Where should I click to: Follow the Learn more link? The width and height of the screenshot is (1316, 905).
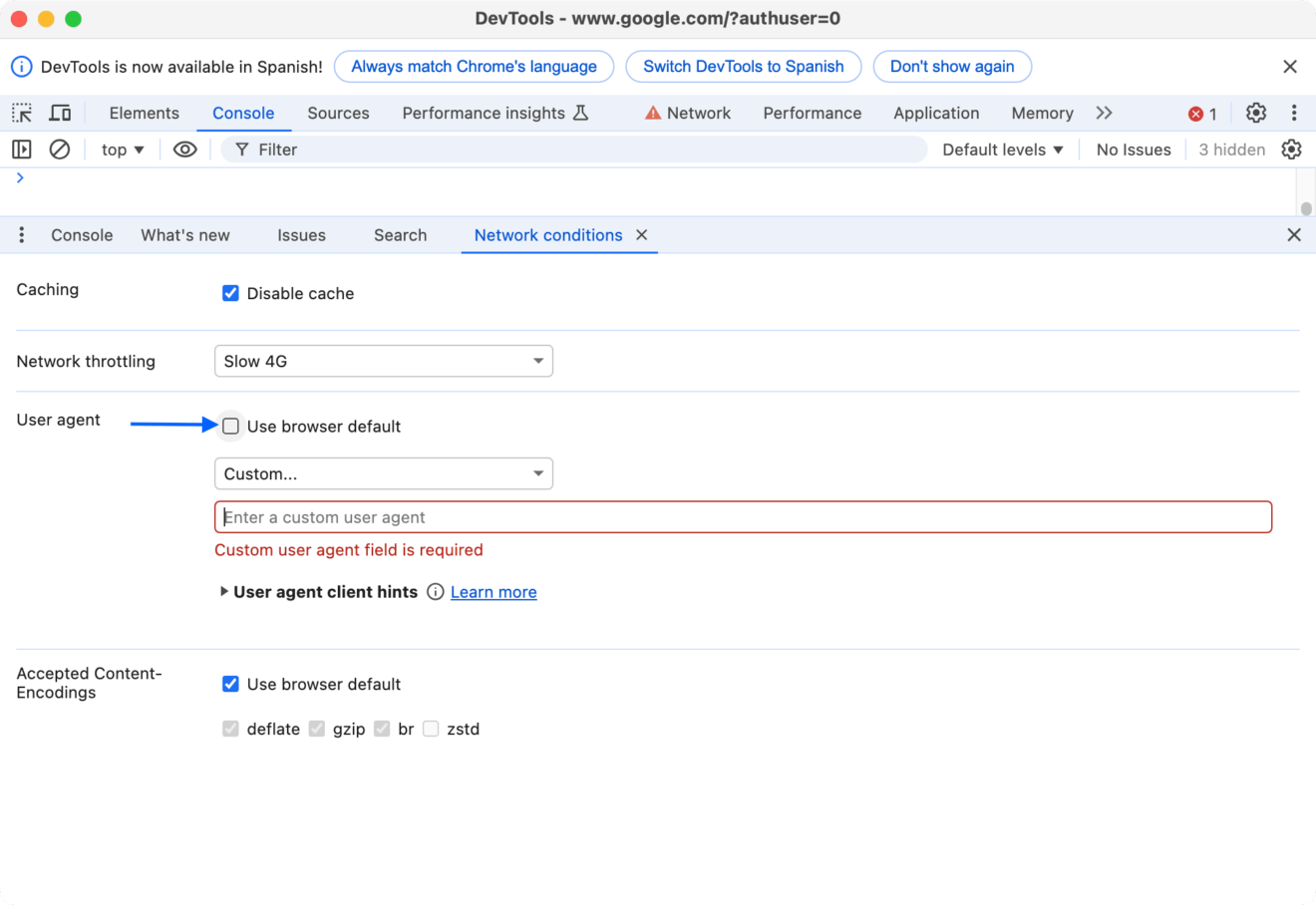pos(493,592)
